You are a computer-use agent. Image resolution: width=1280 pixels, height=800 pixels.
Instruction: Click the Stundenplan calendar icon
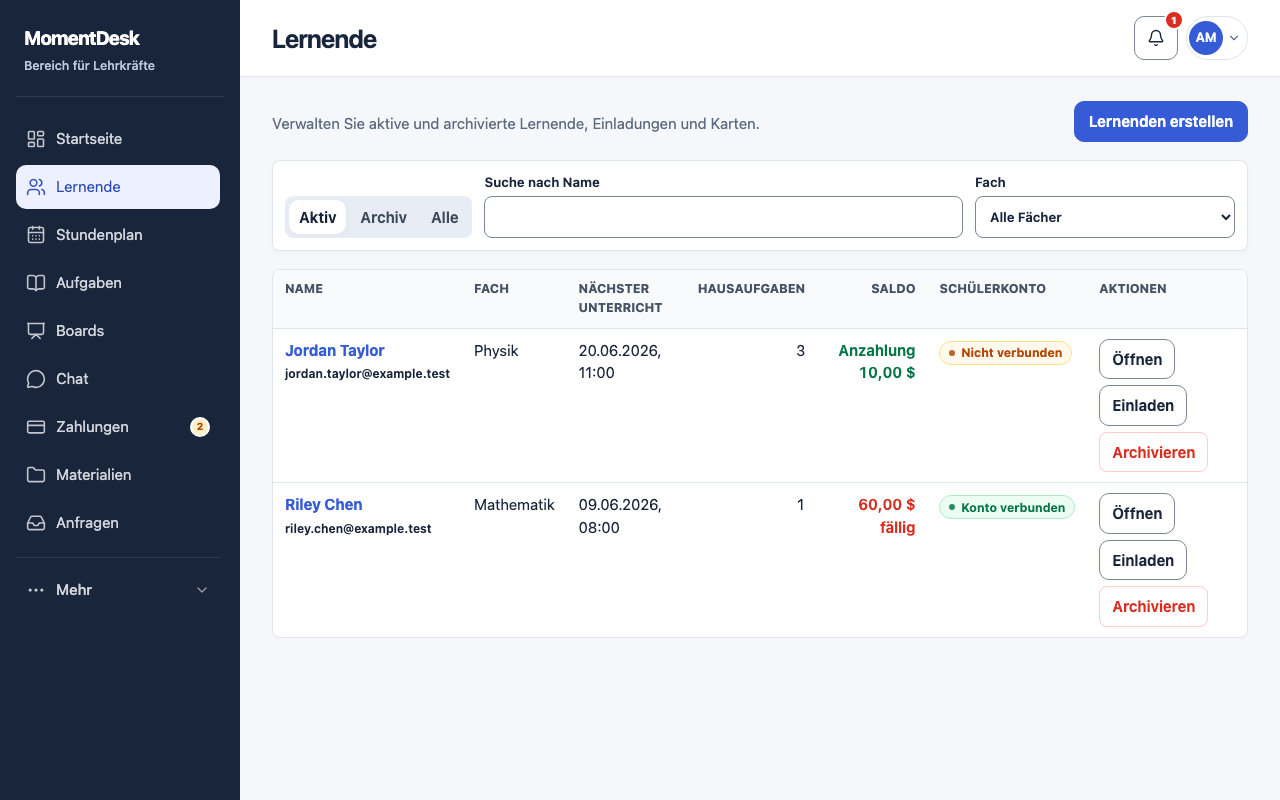[36, 235]
